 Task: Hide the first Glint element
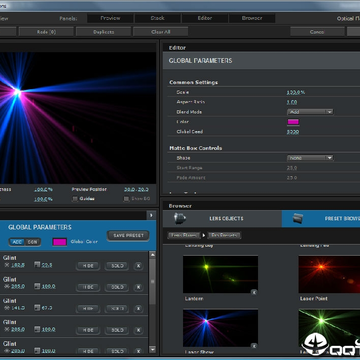88,266
